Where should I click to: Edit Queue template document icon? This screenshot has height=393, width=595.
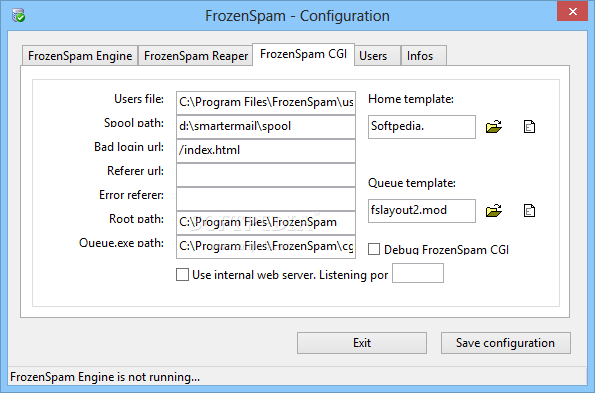pyautogui.click(x=529, y=211)
